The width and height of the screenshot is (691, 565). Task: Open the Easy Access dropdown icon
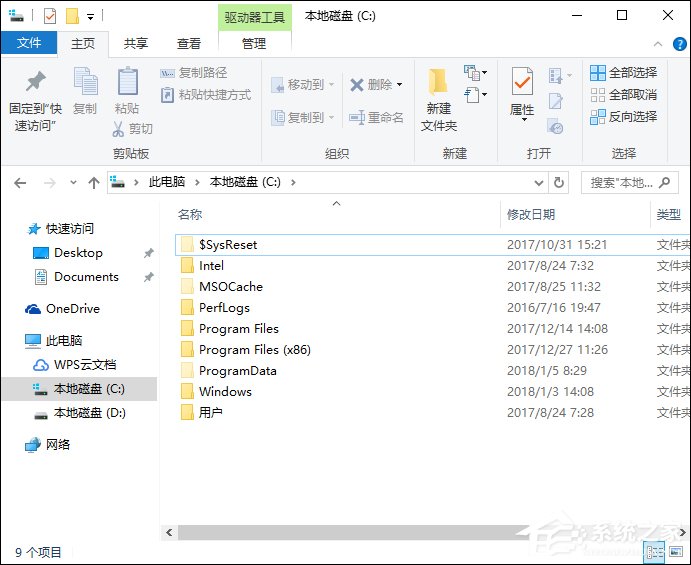476,94
